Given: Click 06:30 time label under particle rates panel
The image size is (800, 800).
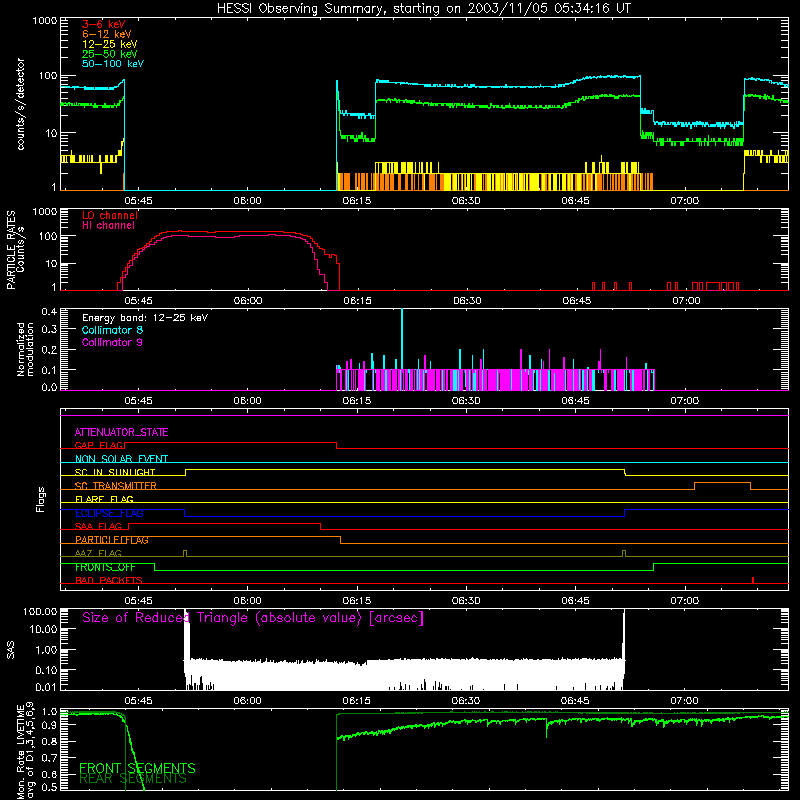Looking at the screenshot, I should (467, 301).
